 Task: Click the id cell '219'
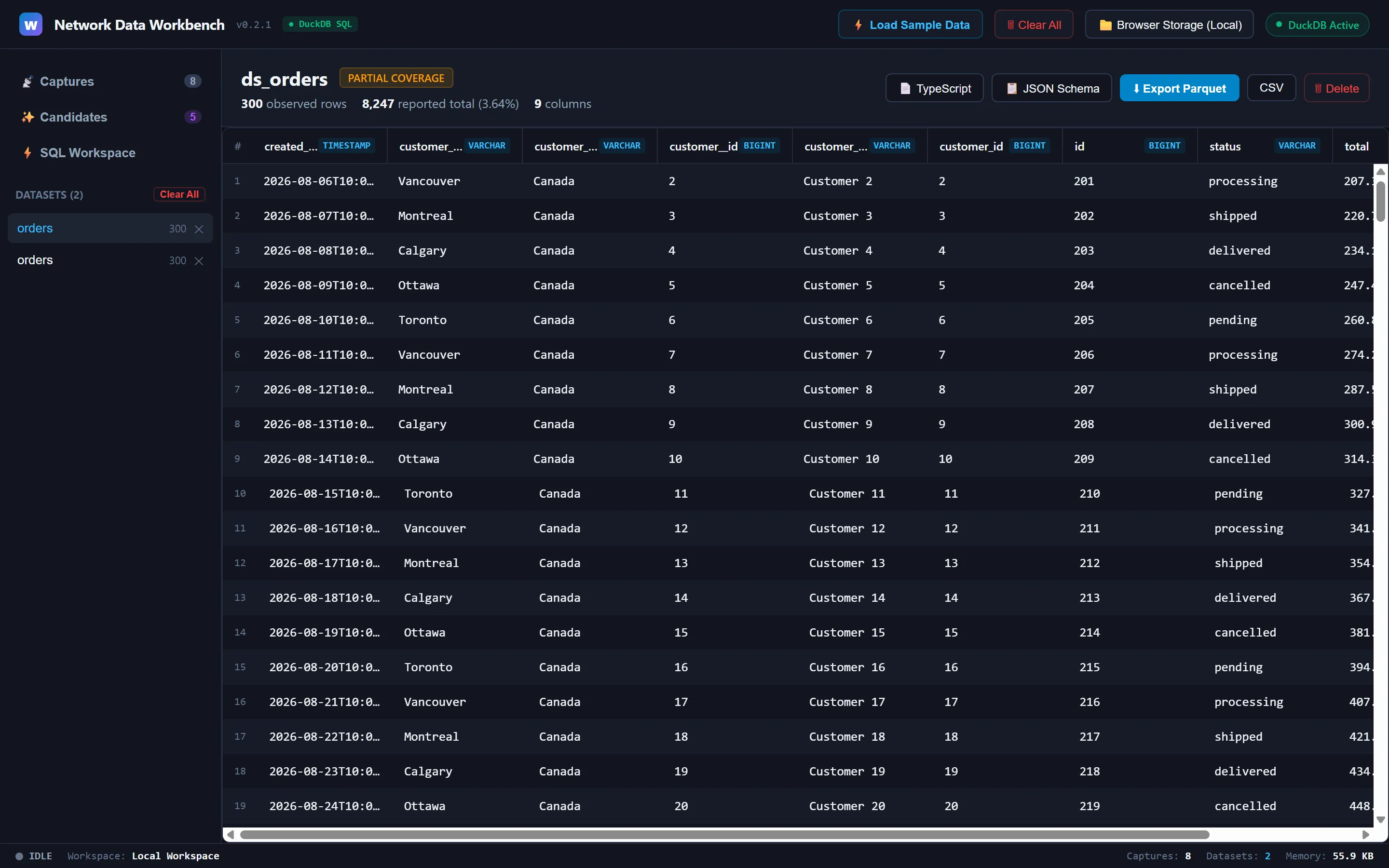pyautogui.click(x=1089, y=806)
